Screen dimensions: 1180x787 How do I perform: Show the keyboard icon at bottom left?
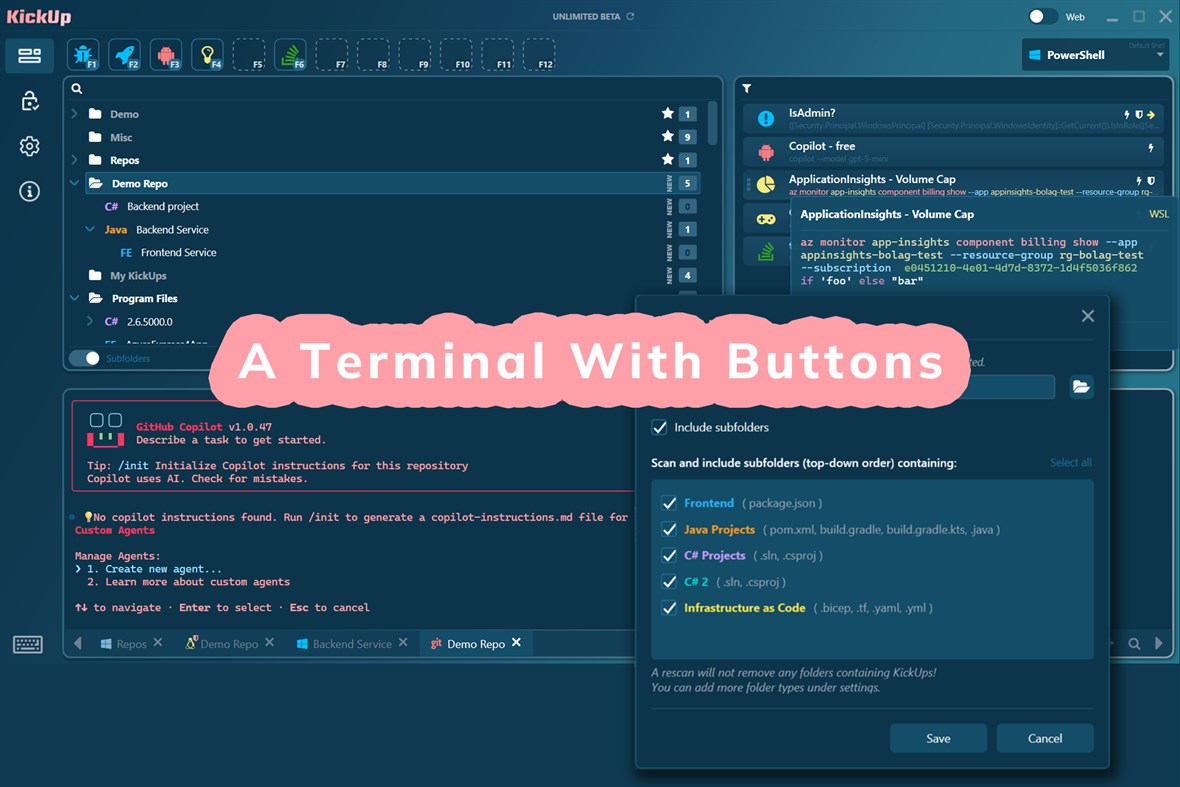[28, 644]
